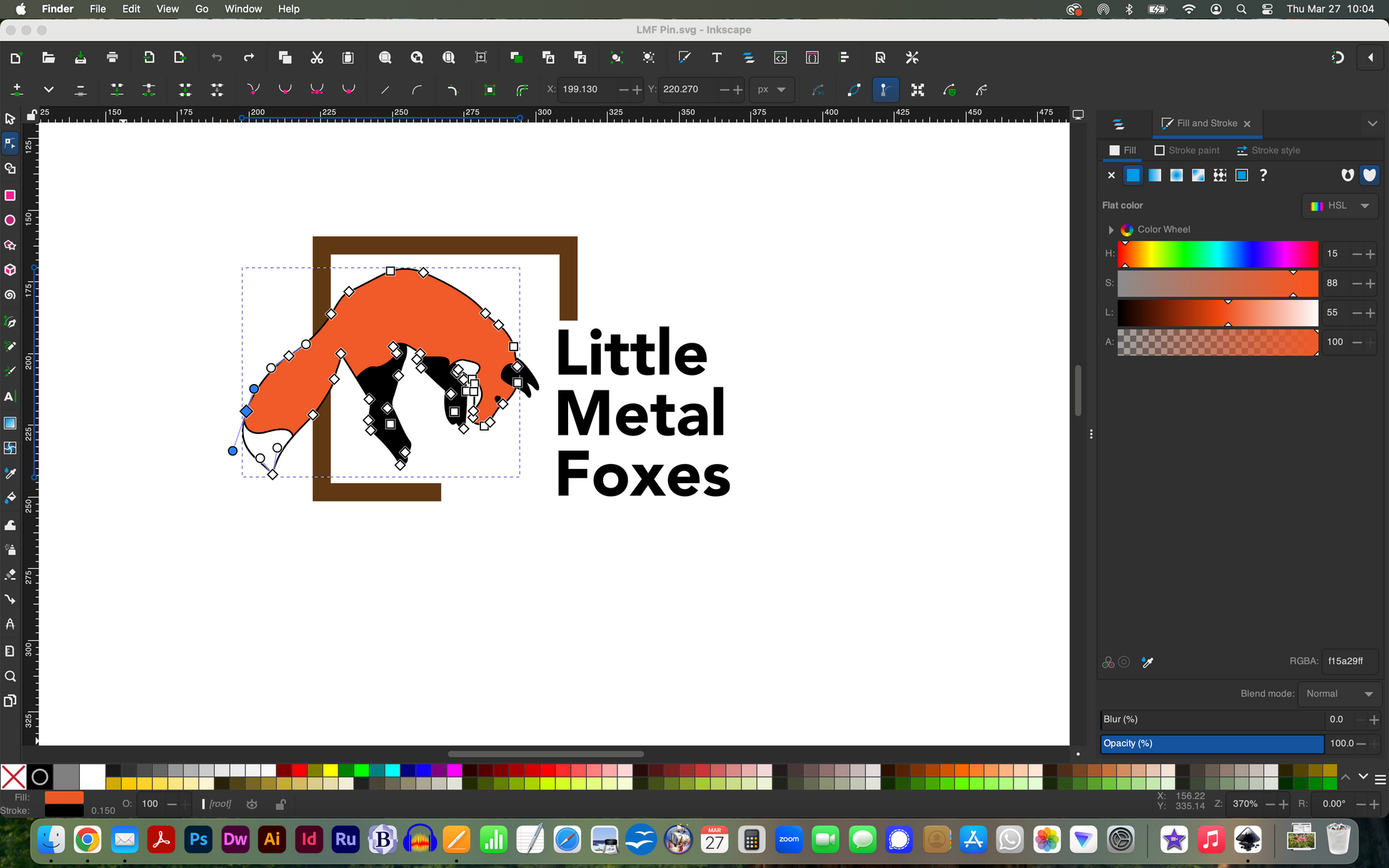Open the Edit menu
Viewport: 1389px width, 868px height.
click(131, 9)
